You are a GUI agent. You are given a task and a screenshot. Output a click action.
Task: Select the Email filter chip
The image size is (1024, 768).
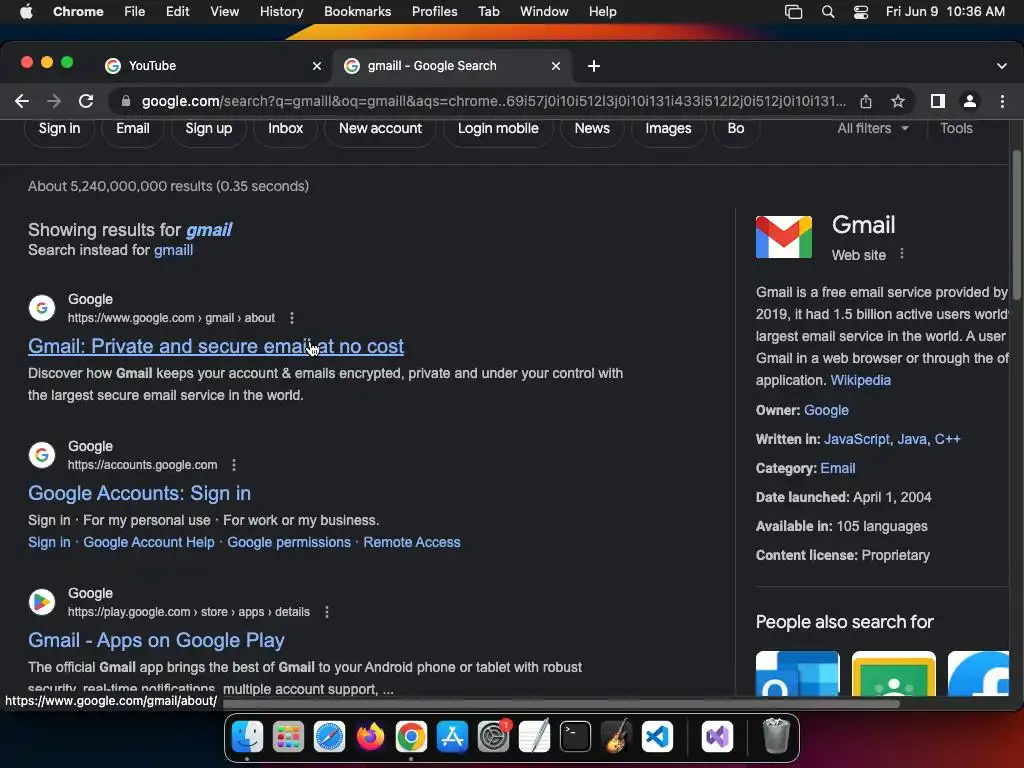click(133, 128)
